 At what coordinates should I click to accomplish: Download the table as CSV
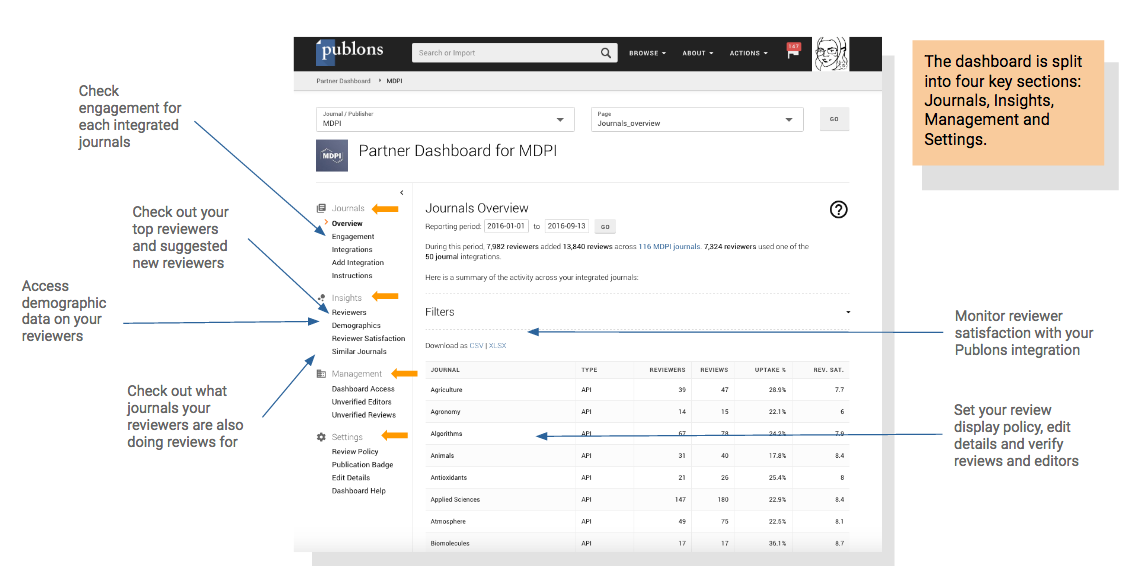(476, 346)
